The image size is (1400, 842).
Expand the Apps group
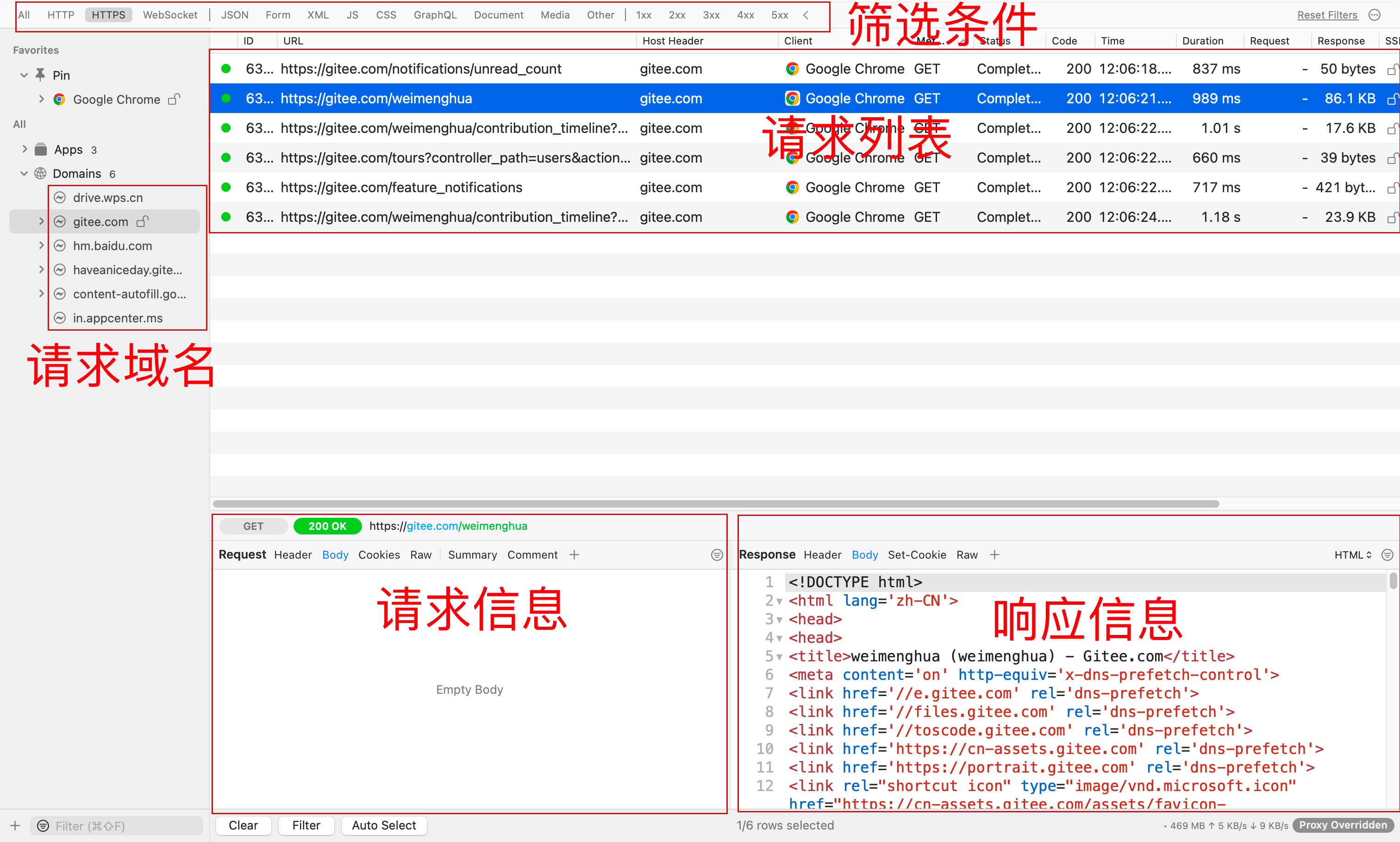(x=24, y=149)
